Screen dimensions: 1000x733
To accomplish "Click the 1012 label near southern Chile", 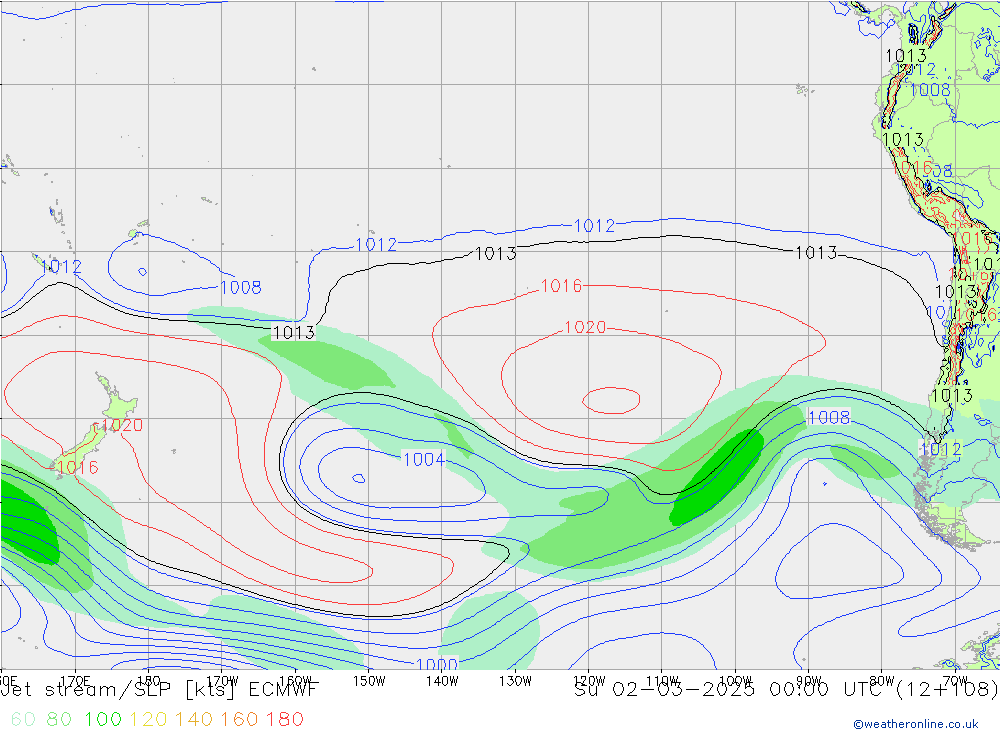I will point(940,449).
